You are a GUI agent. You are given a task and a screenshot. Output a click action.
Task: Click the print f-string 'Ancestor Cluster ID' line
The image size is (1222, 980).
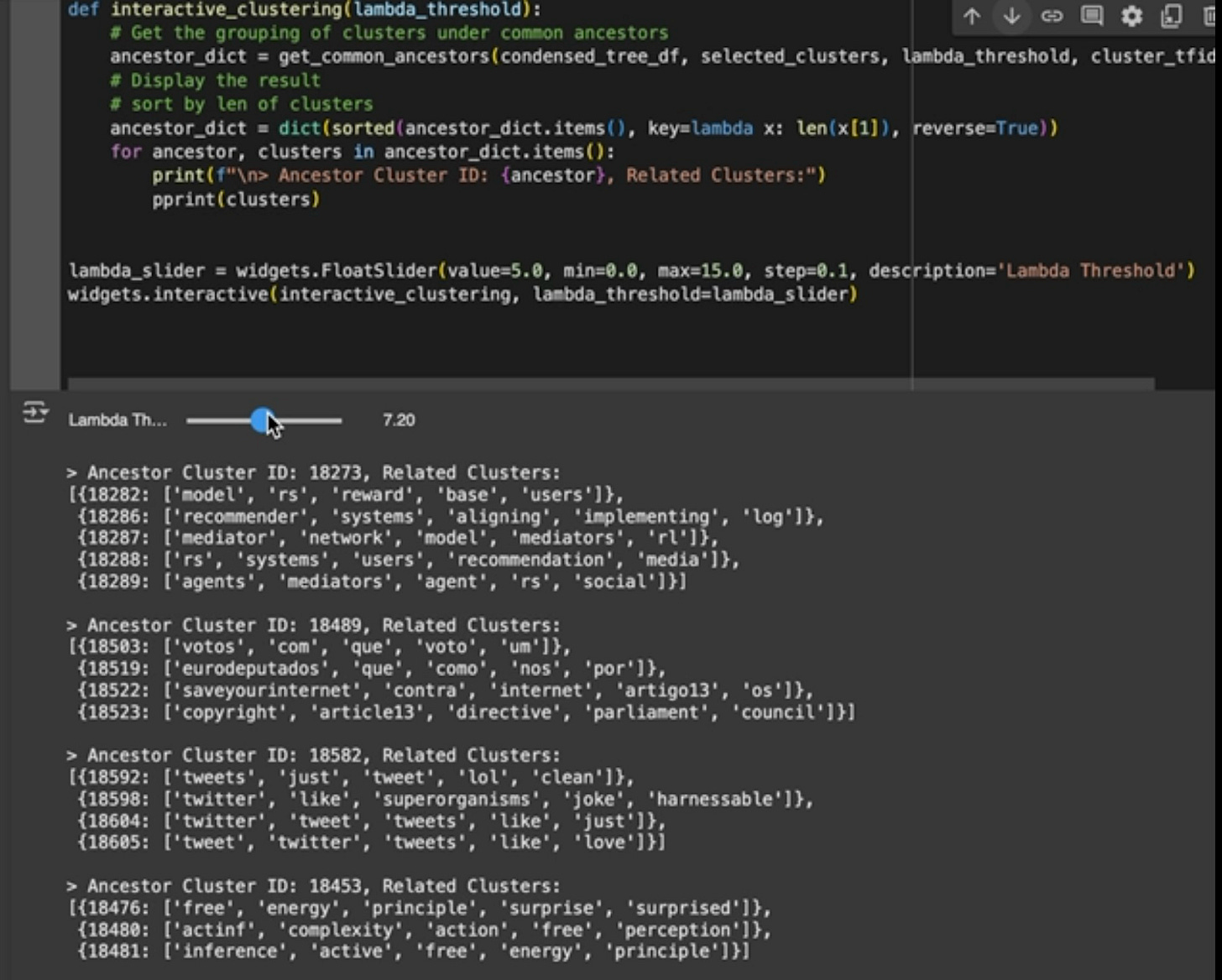click(489, 175)
